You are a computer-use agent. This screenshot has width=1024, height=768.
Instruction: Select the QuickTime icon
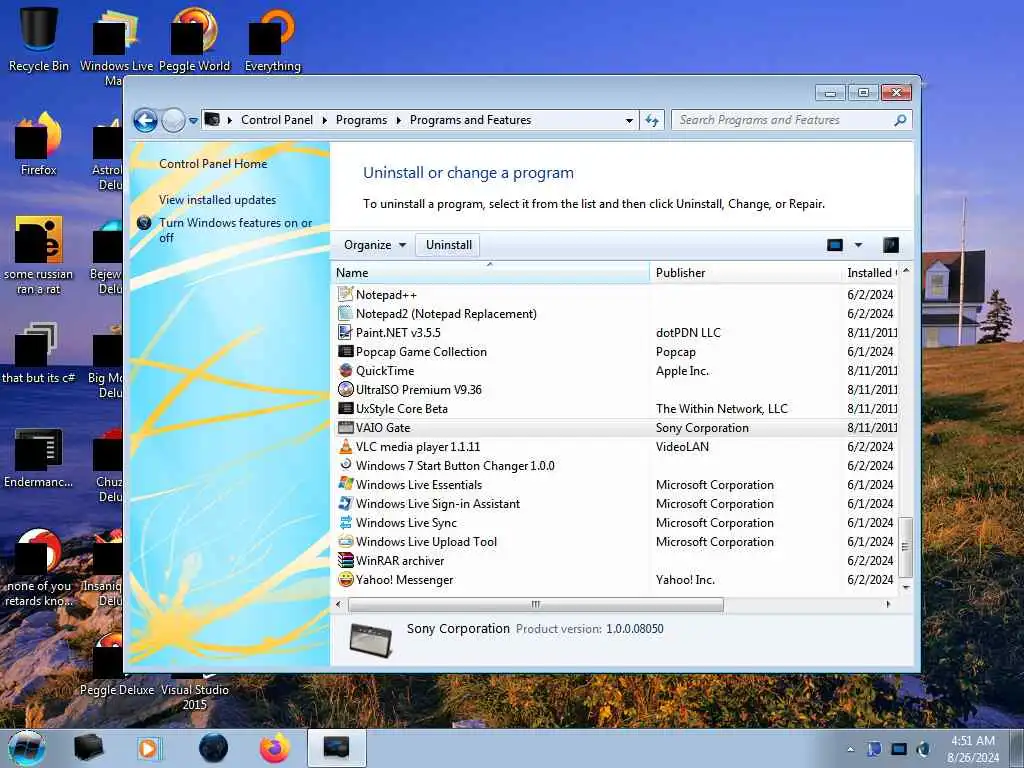pos(345,370)
